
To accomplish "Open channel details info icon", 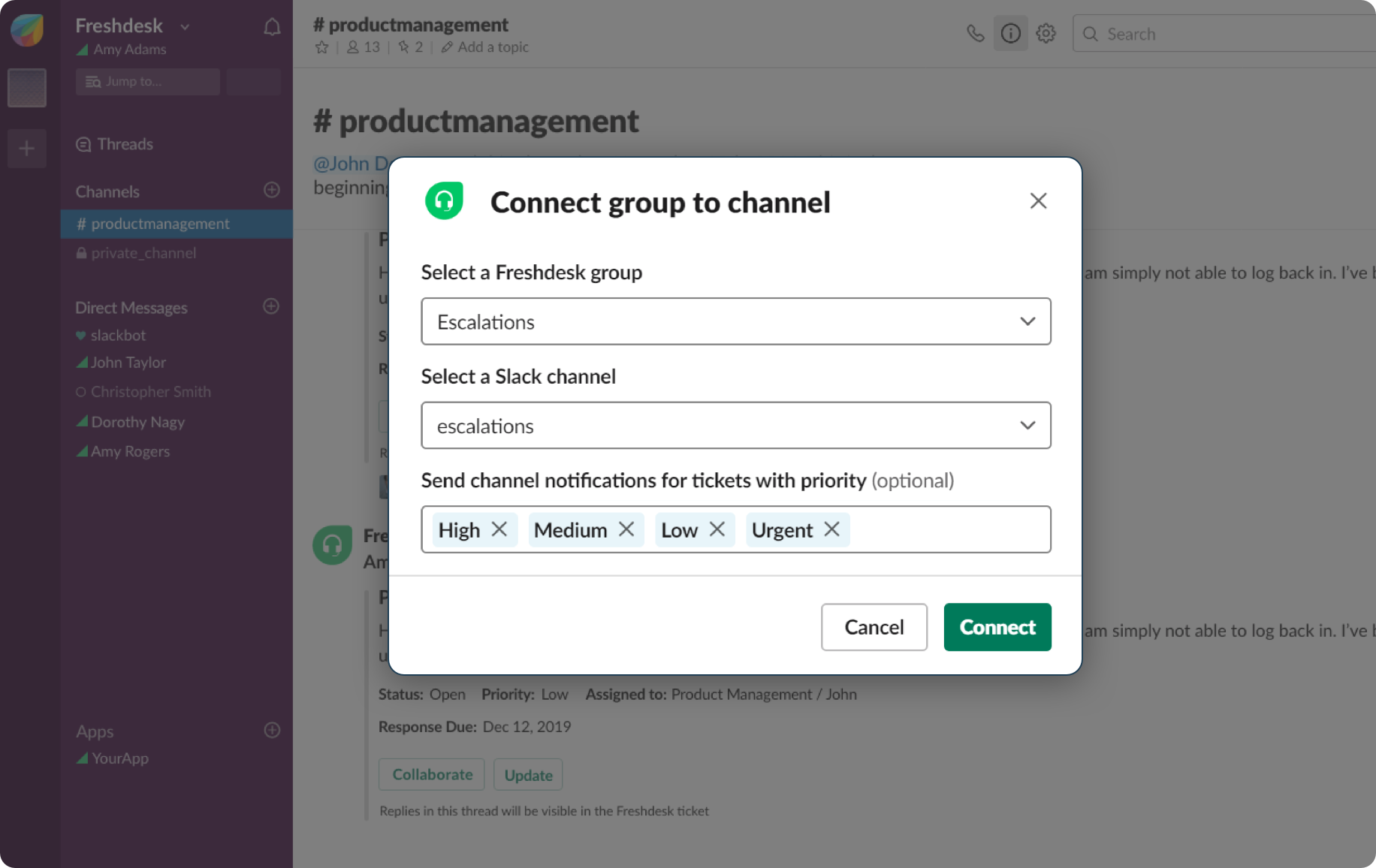I will (x=1011, y=33).
